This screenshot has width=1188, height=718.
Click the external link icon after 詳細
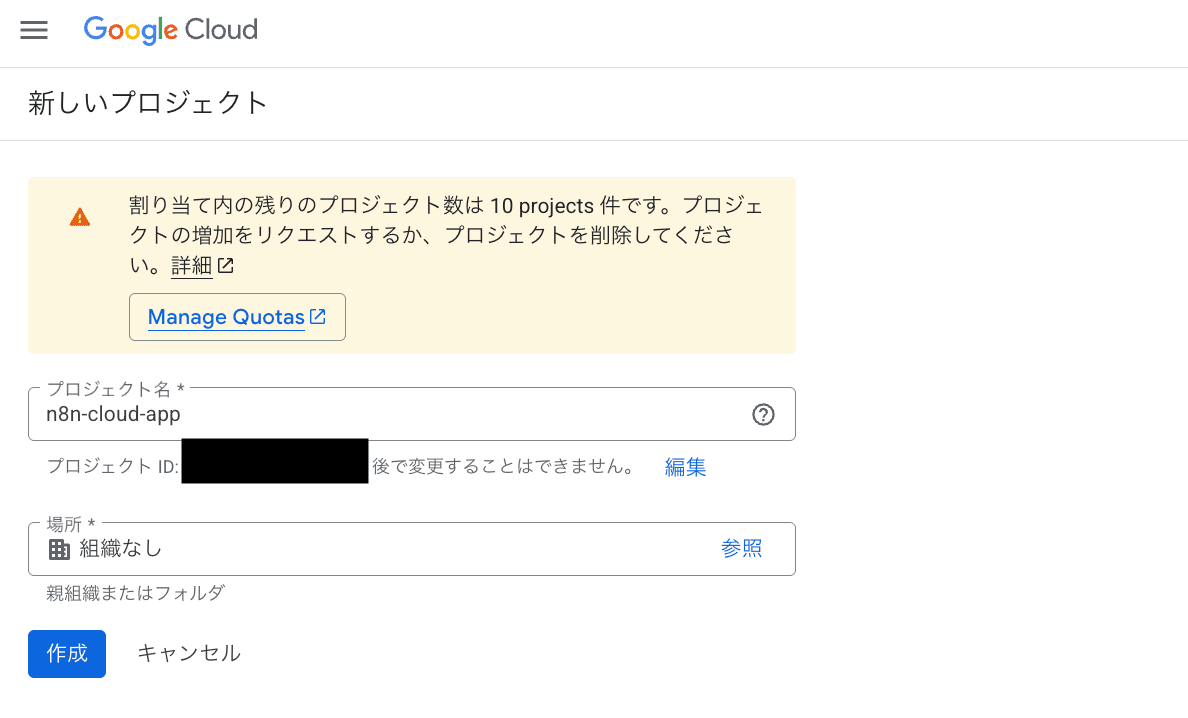(226, 265)
